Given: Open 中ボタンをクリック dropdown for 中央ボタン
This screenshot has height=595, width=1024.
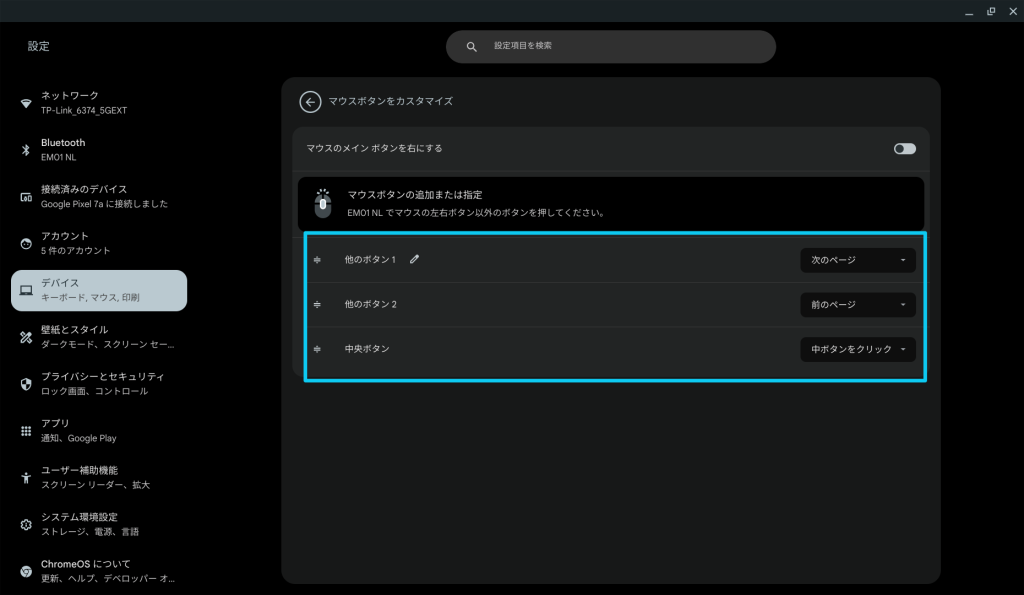Looking at the screenshot, I should coord(857,349).
